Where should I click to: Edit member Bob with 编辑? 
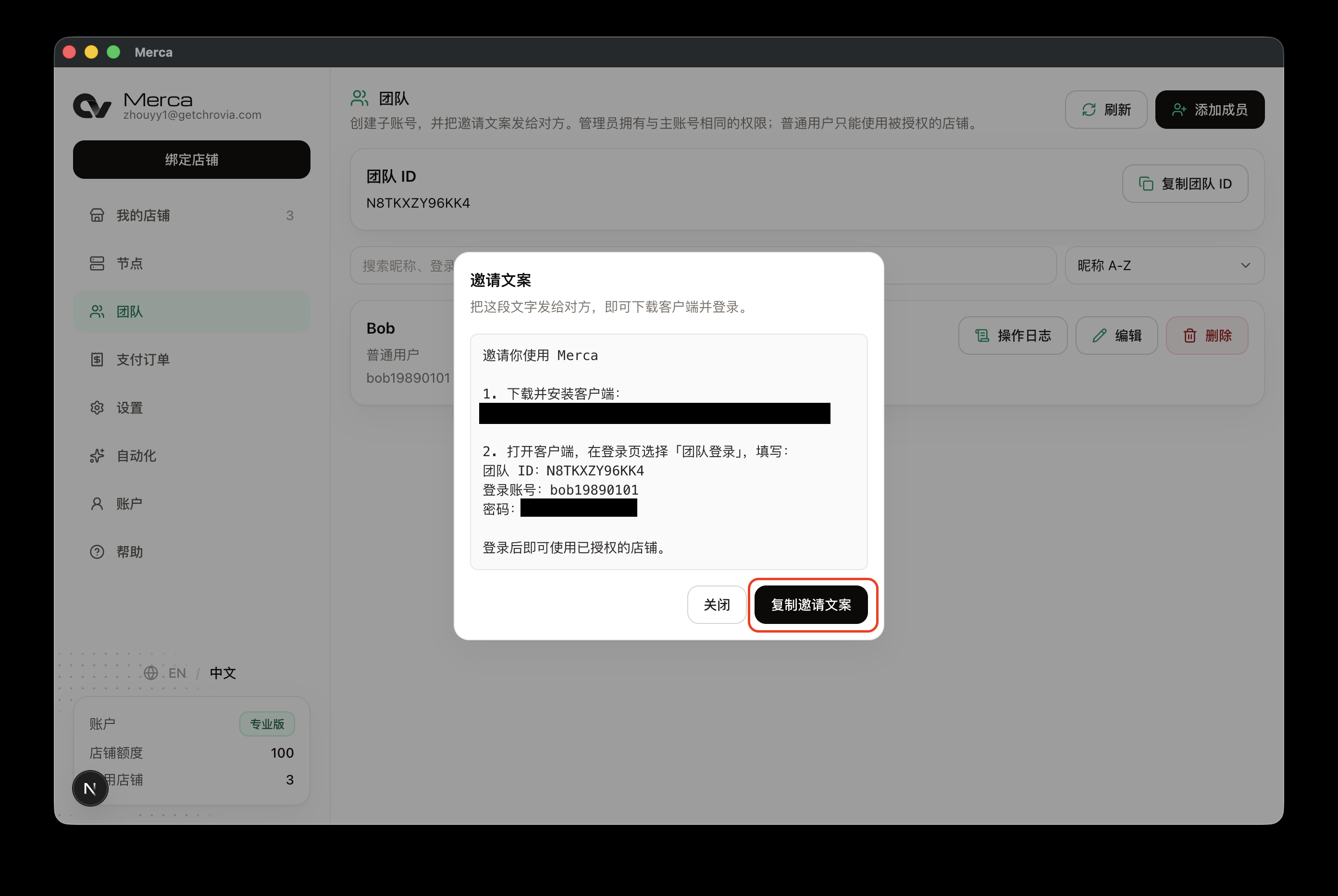(1116, 336)
